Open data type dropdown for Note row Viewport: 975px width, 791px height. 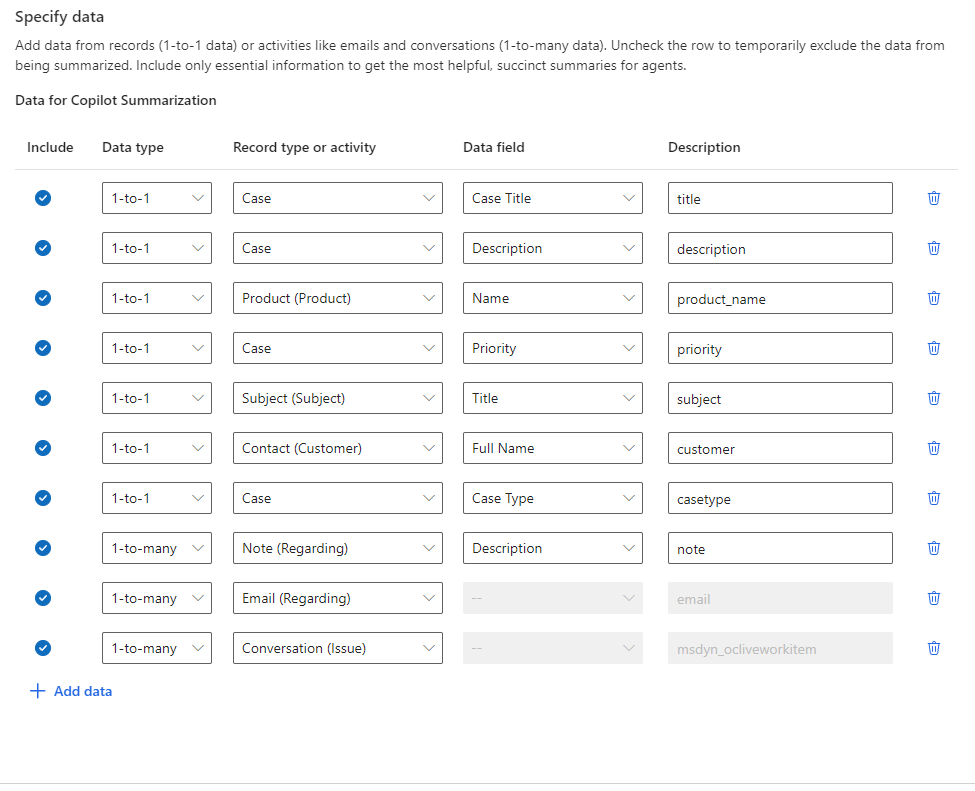click(156, 548)
